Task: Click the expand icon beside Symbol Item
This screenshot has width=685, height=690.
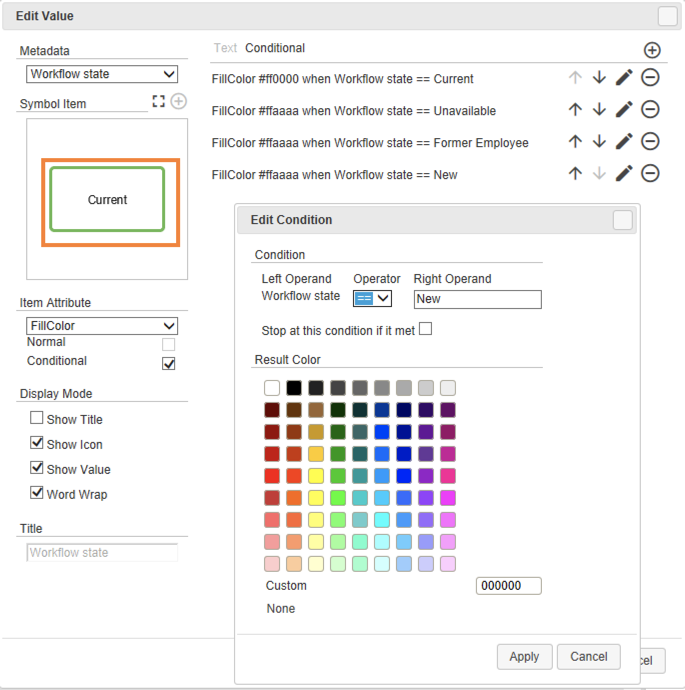Action: click(x=158, y=101)
